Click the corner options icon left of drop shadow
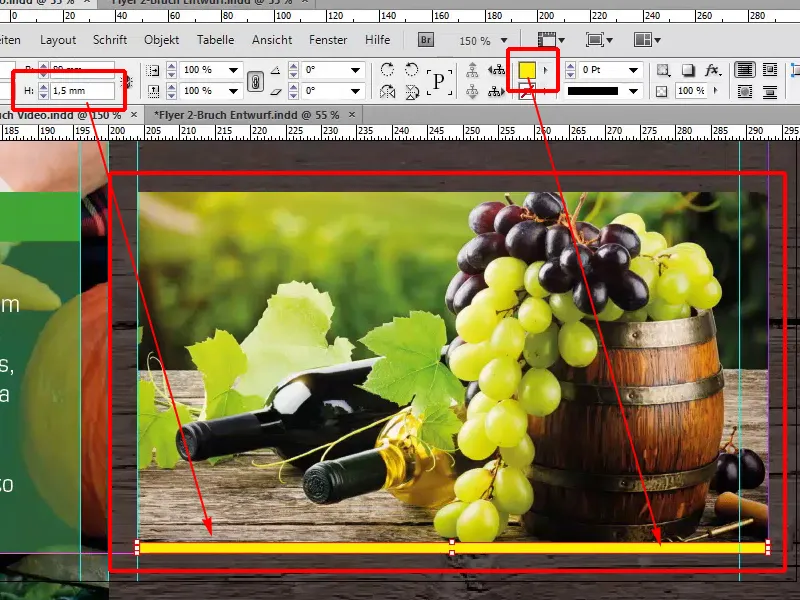 (x=663, y=69)
